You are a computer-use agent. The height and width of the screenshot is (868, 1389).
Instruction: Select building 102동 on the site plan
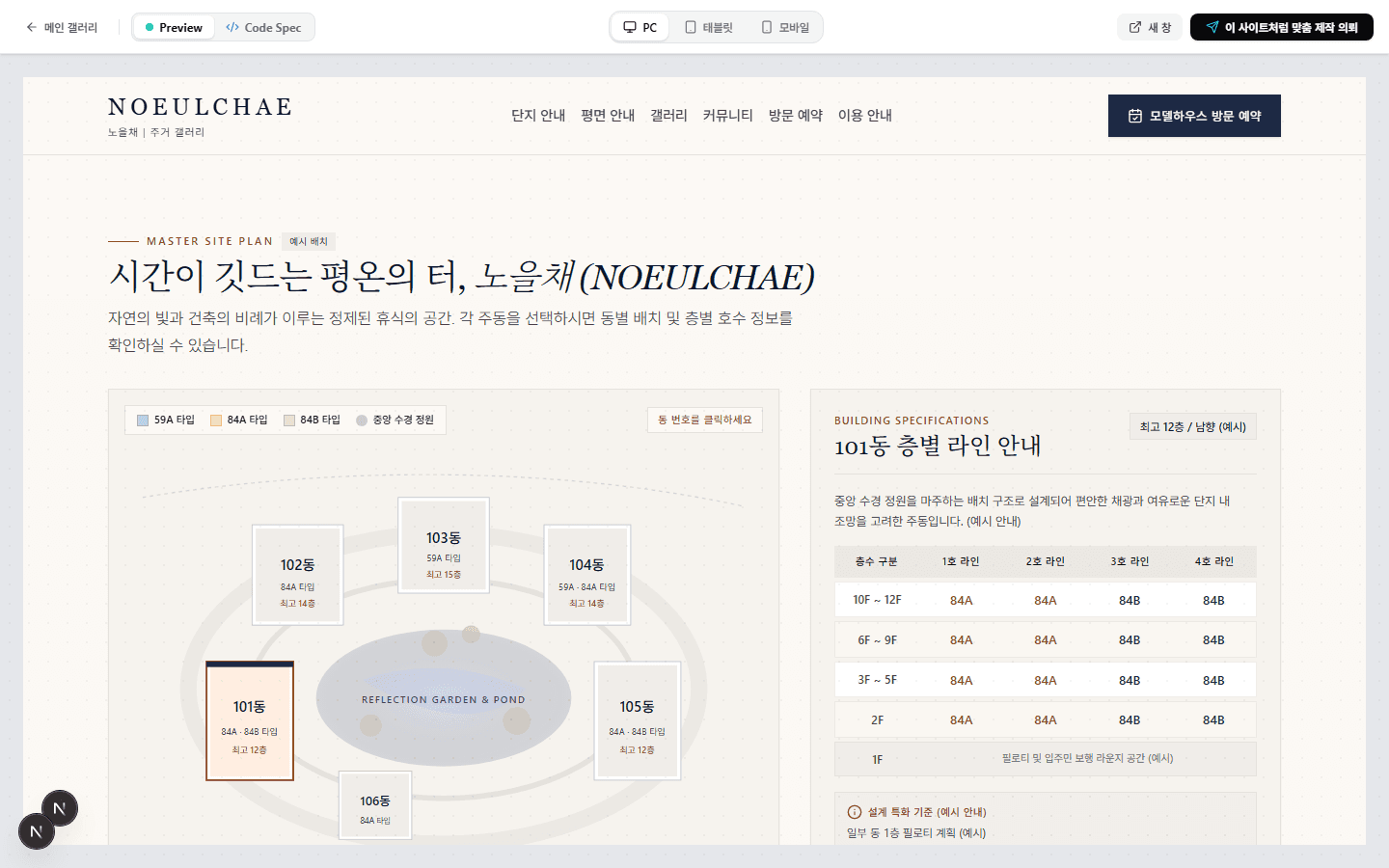(x=298, y=575)
